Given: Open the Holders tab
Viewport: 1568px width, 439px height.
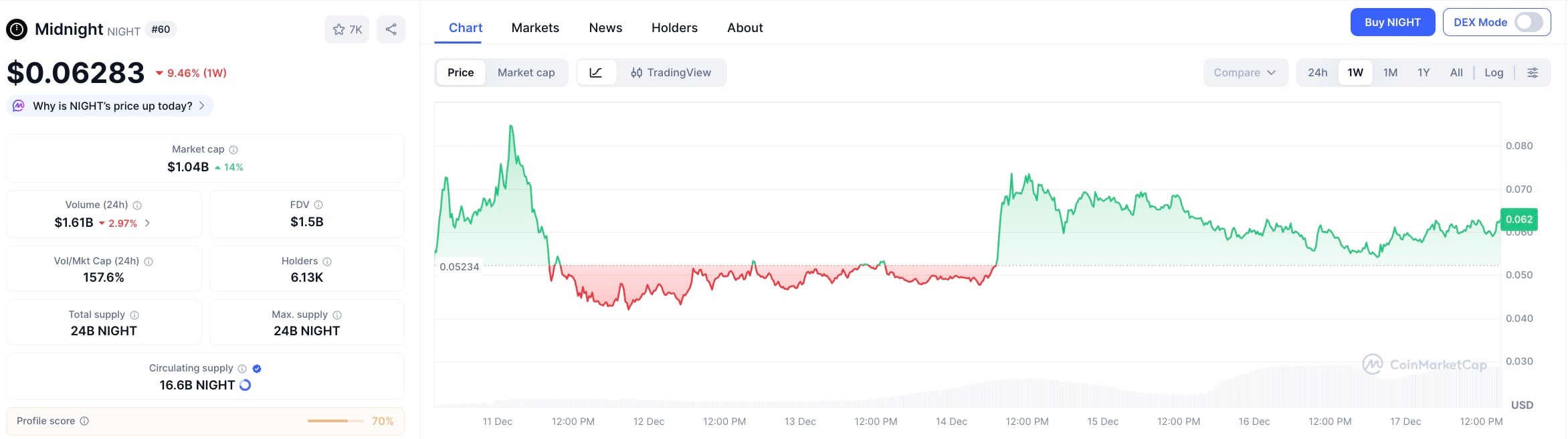Looking at the screenshot, I should pyautogui.click(x=674, y=27).
